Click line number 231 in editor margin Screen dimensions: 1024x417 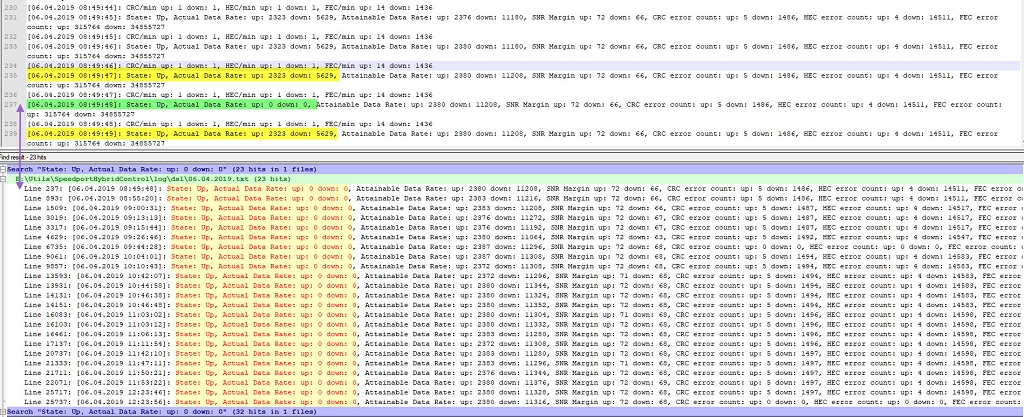(11, 18)
